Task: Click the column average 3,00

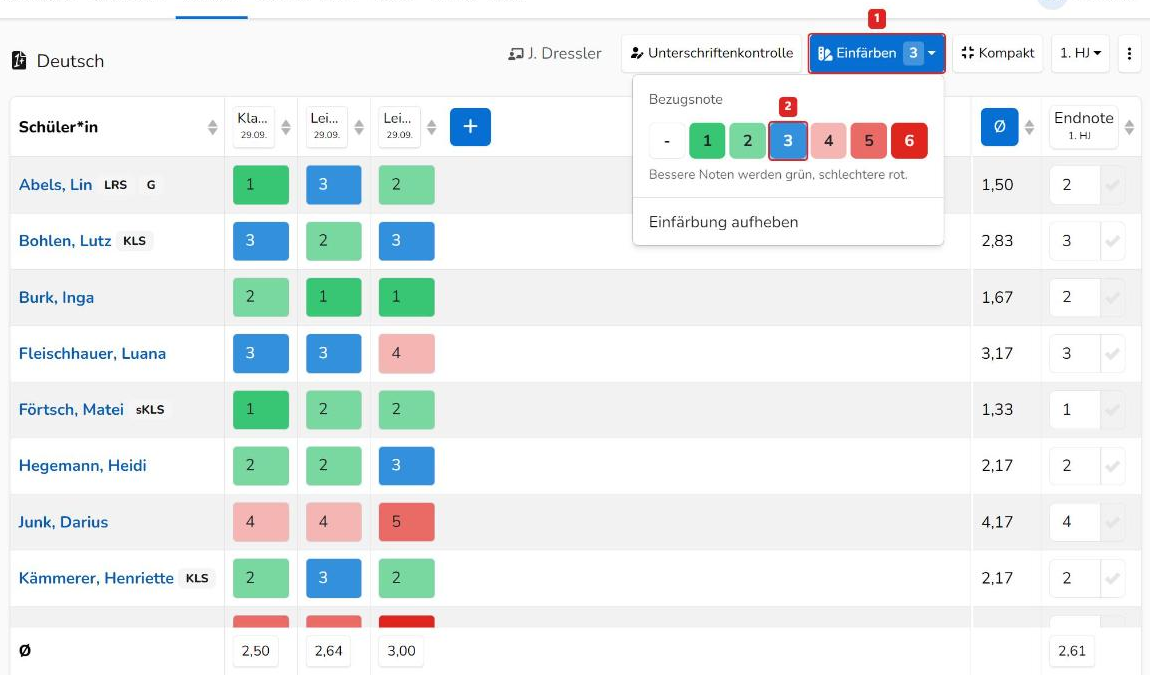Action: tap(401, 651)
